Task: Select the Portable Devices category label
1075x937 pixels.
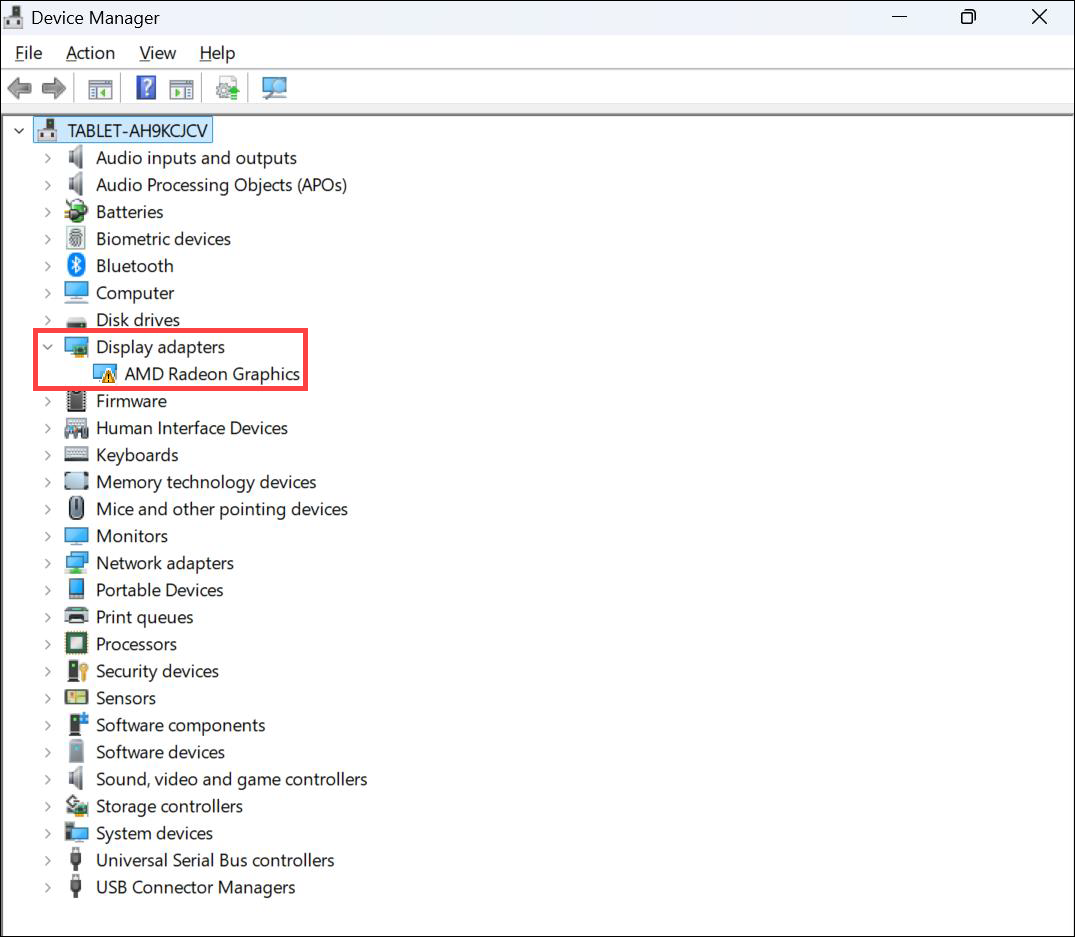Action: coord(160,590)
